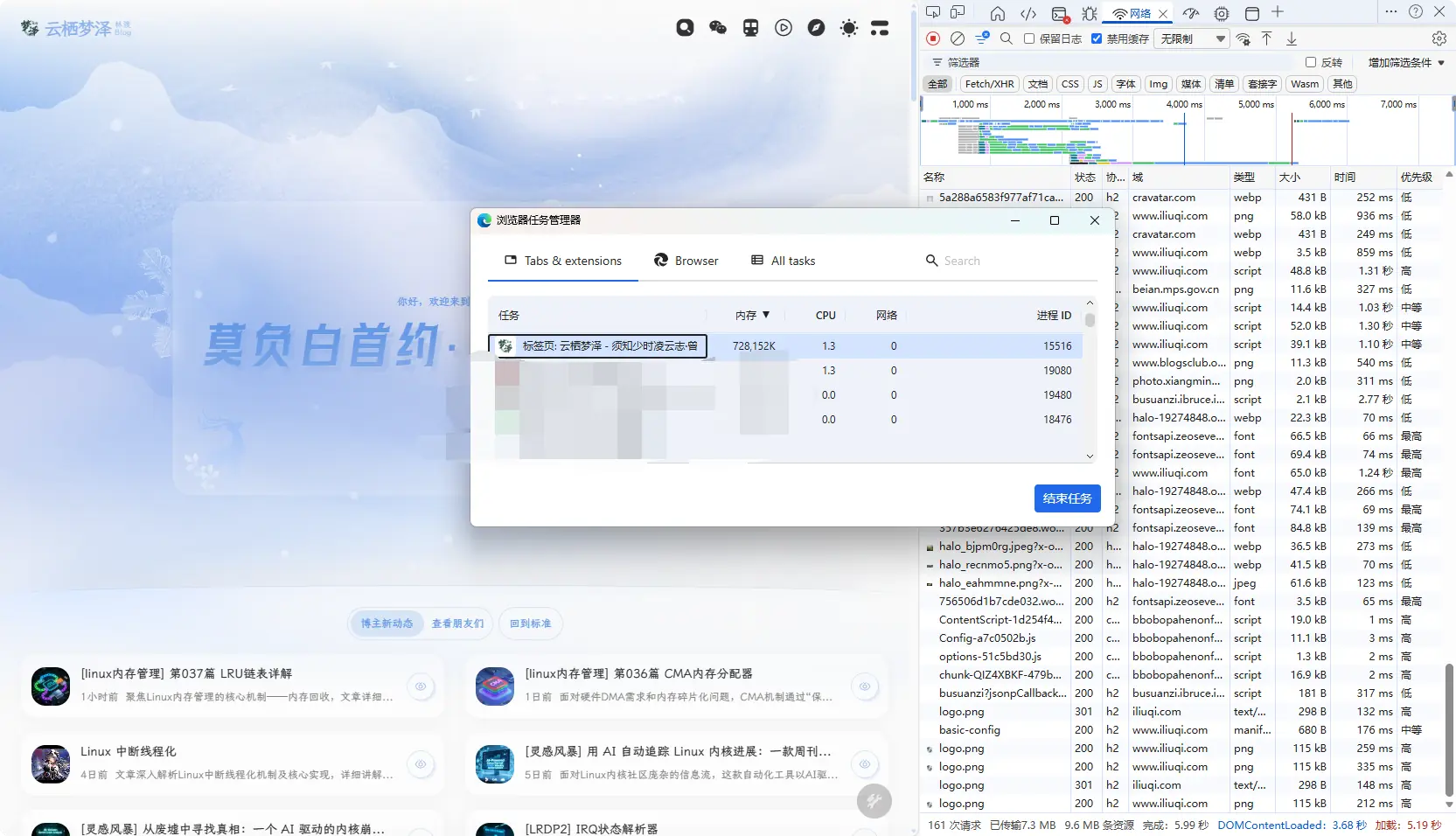Click the WeChat icon in site header
Viewport: 1456px width, 836px height.
click(718, 28)
